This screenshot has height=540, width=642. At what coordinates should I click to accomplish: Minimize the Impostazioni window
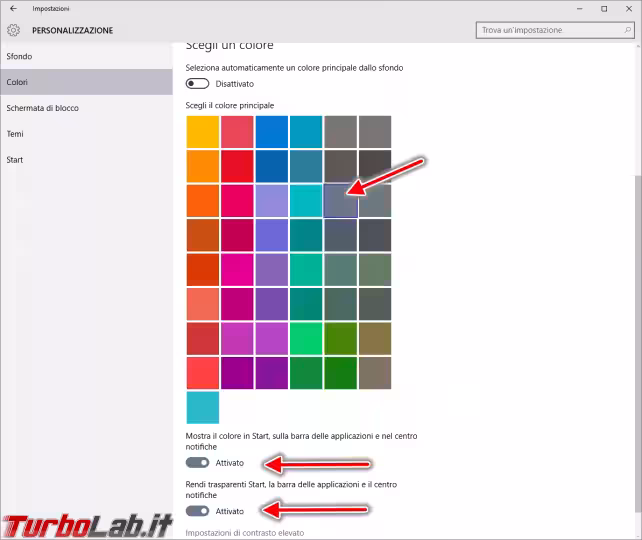tap(579, 9)
